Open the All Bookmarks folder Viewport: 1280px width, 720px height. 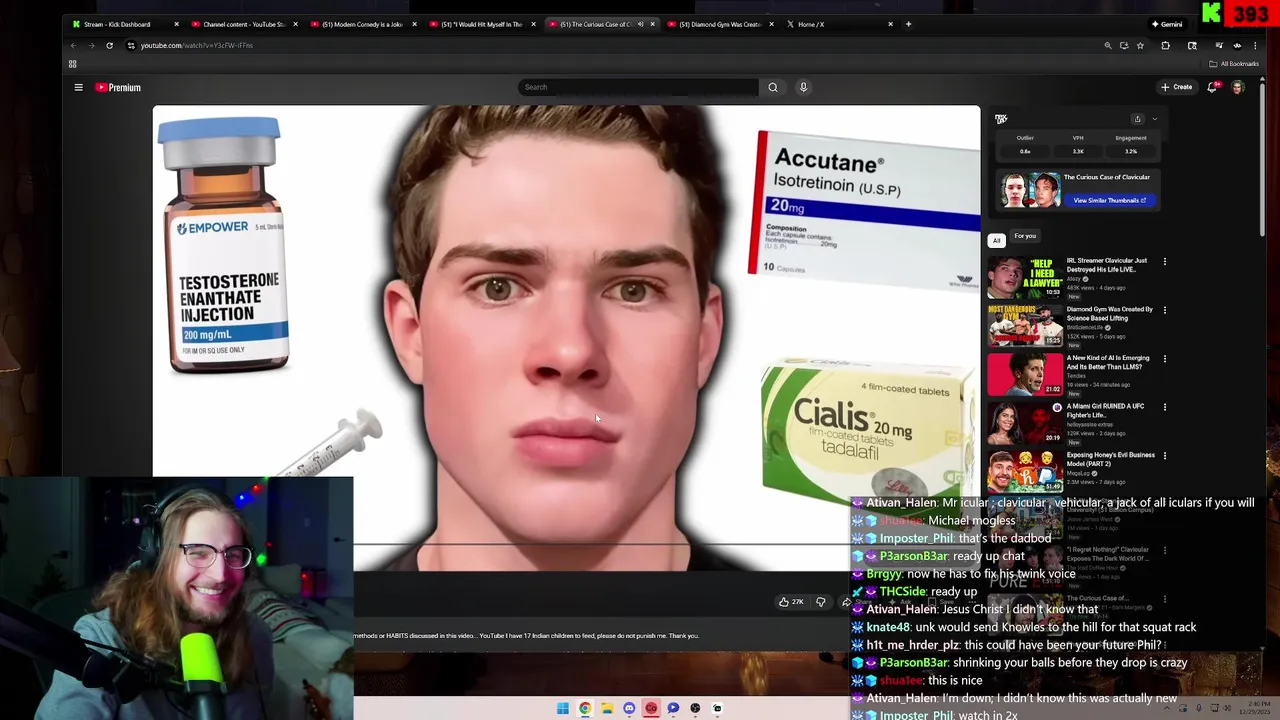[1234, 64]
